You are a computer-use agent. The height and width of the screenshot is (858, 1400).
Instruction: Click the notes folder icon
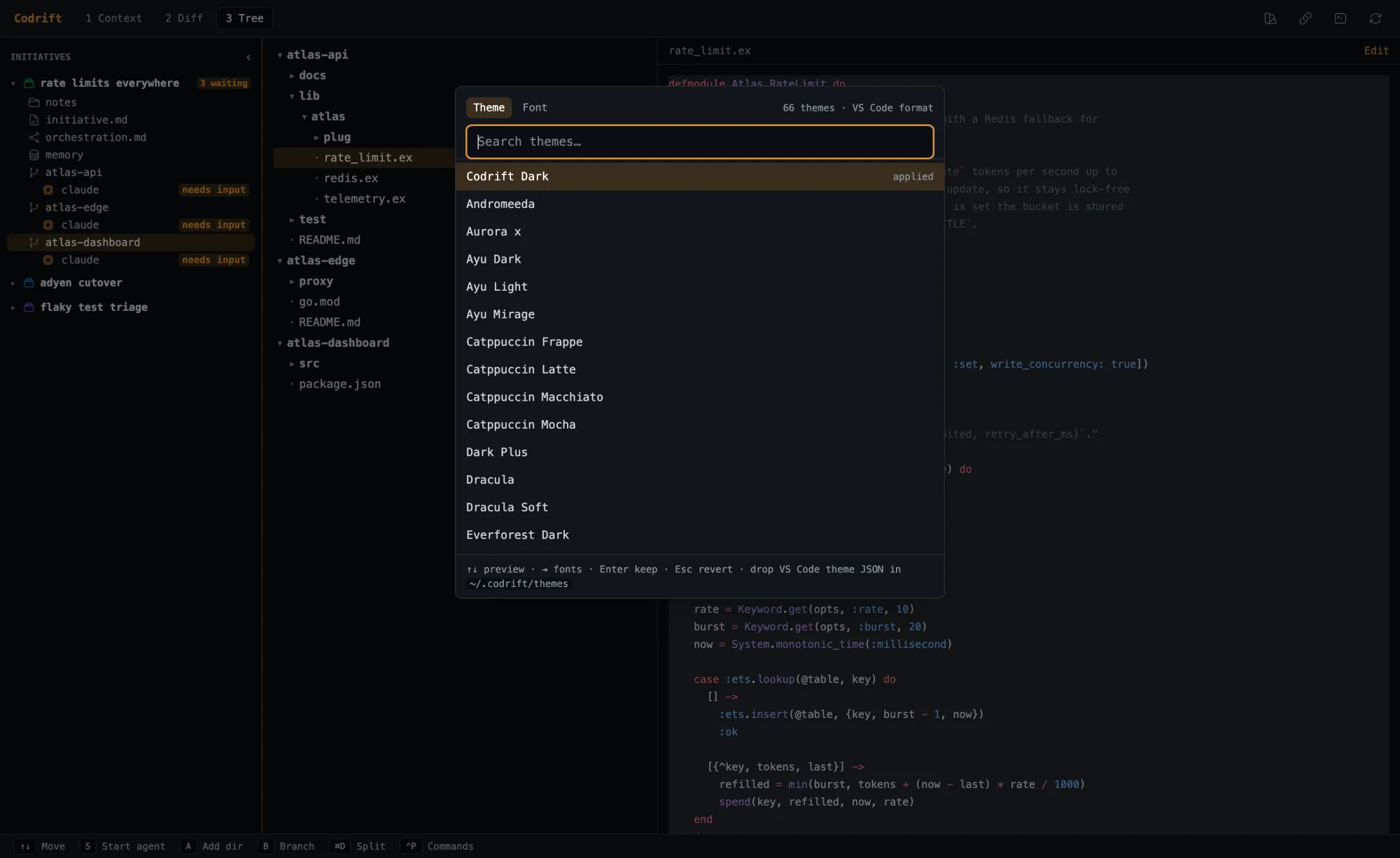(x=34, y=102)
